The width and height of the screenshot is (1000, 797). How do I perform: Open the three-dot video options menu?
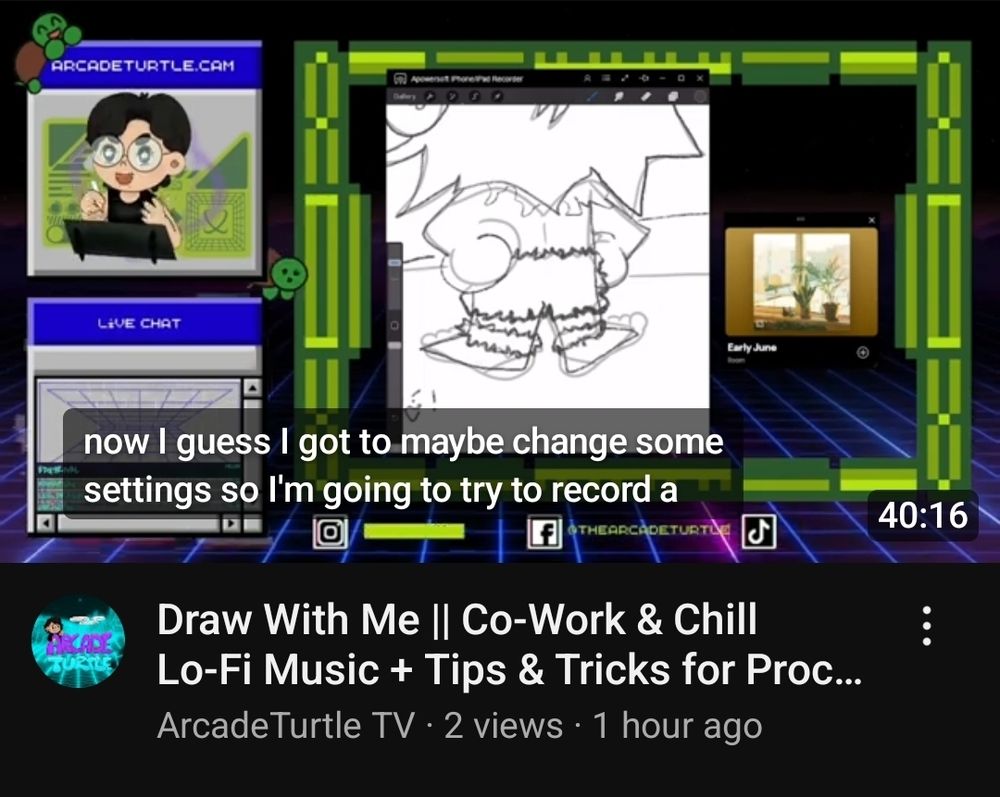927,626
